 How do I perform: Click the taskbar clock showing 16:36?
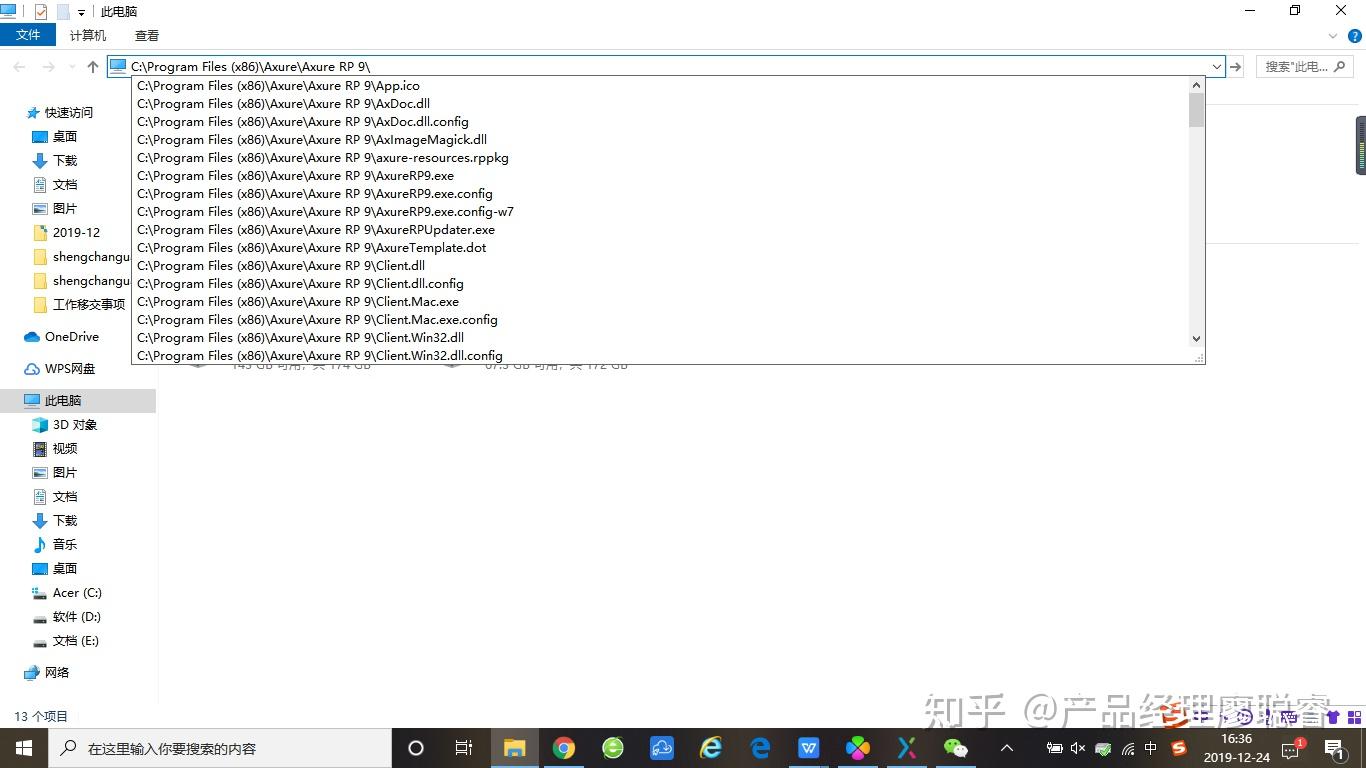click(x=1237, y=748)
